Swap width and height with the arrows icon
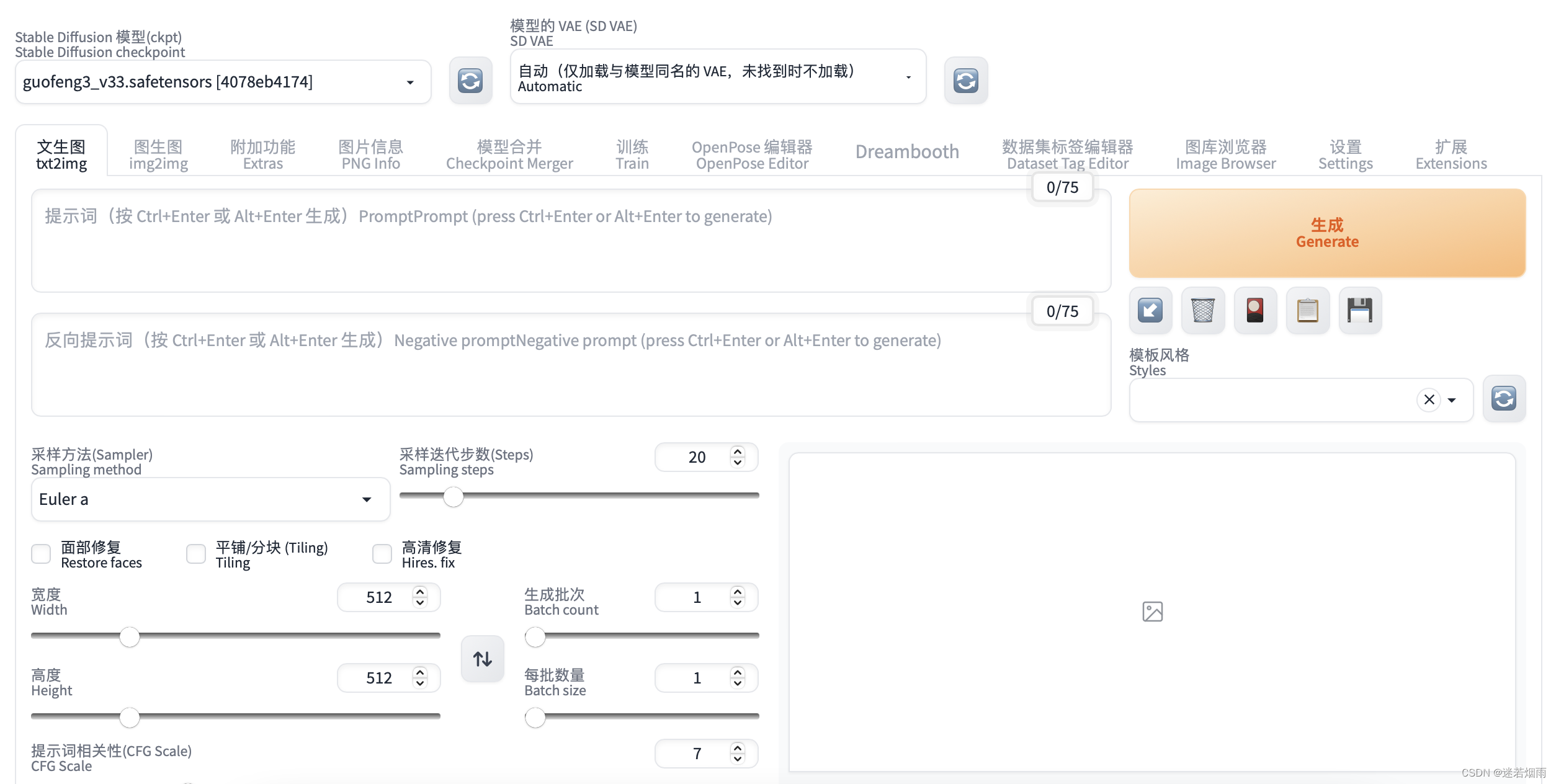 482,659
